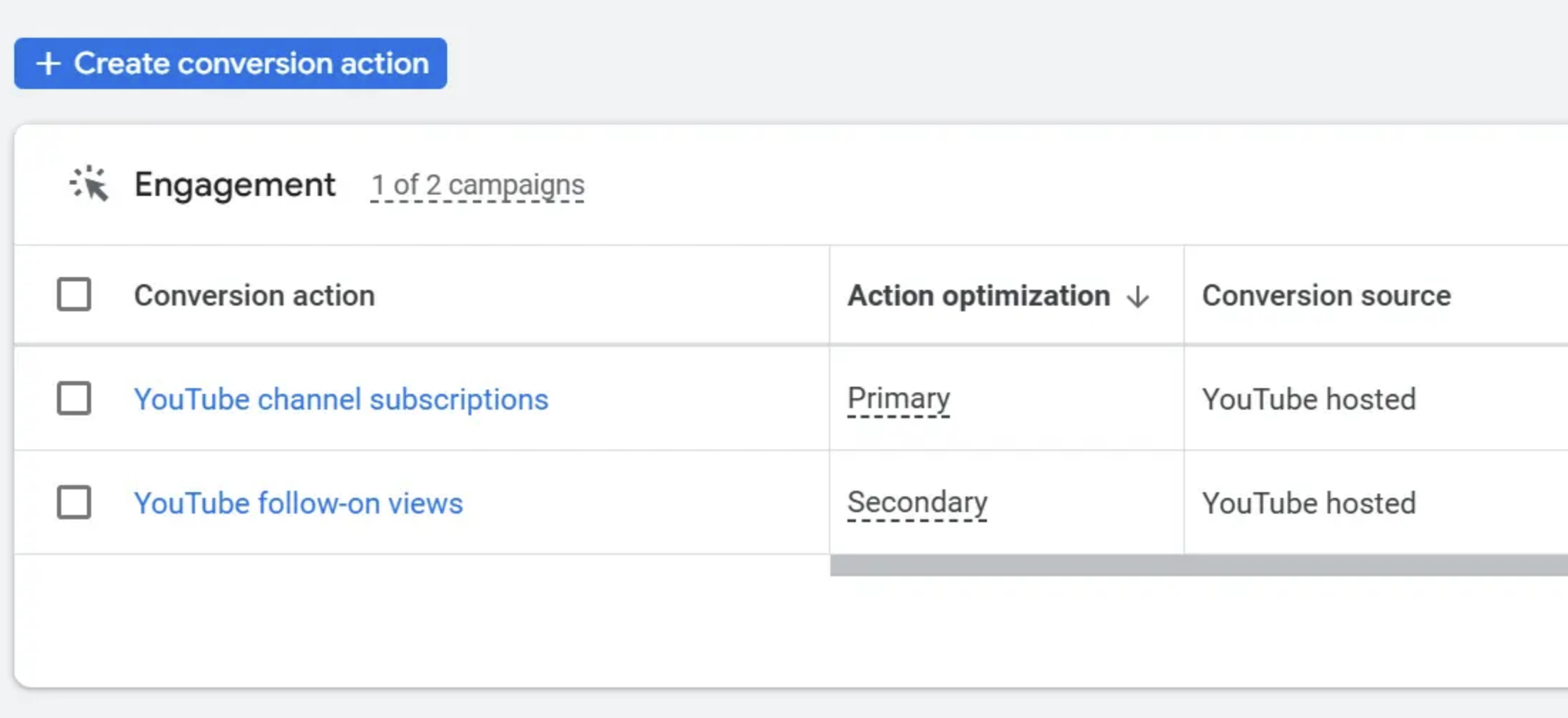Open the Secondary optimization setting
1568x718 pixels.
point(917,502)
